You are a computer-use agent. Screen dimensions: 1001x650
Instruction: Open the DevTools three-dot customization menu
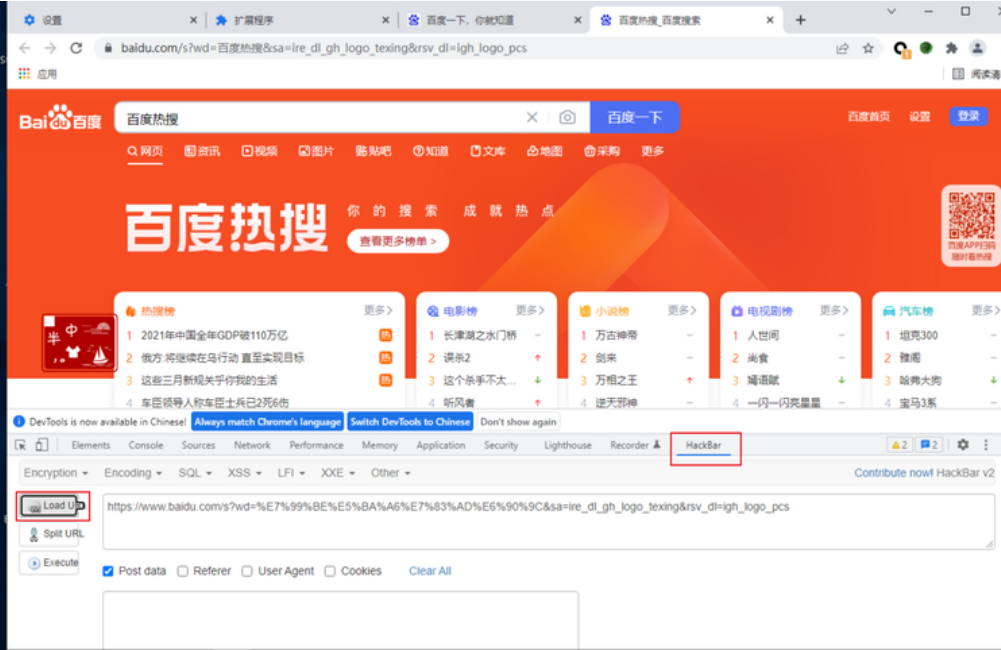(x=985, y=445)
